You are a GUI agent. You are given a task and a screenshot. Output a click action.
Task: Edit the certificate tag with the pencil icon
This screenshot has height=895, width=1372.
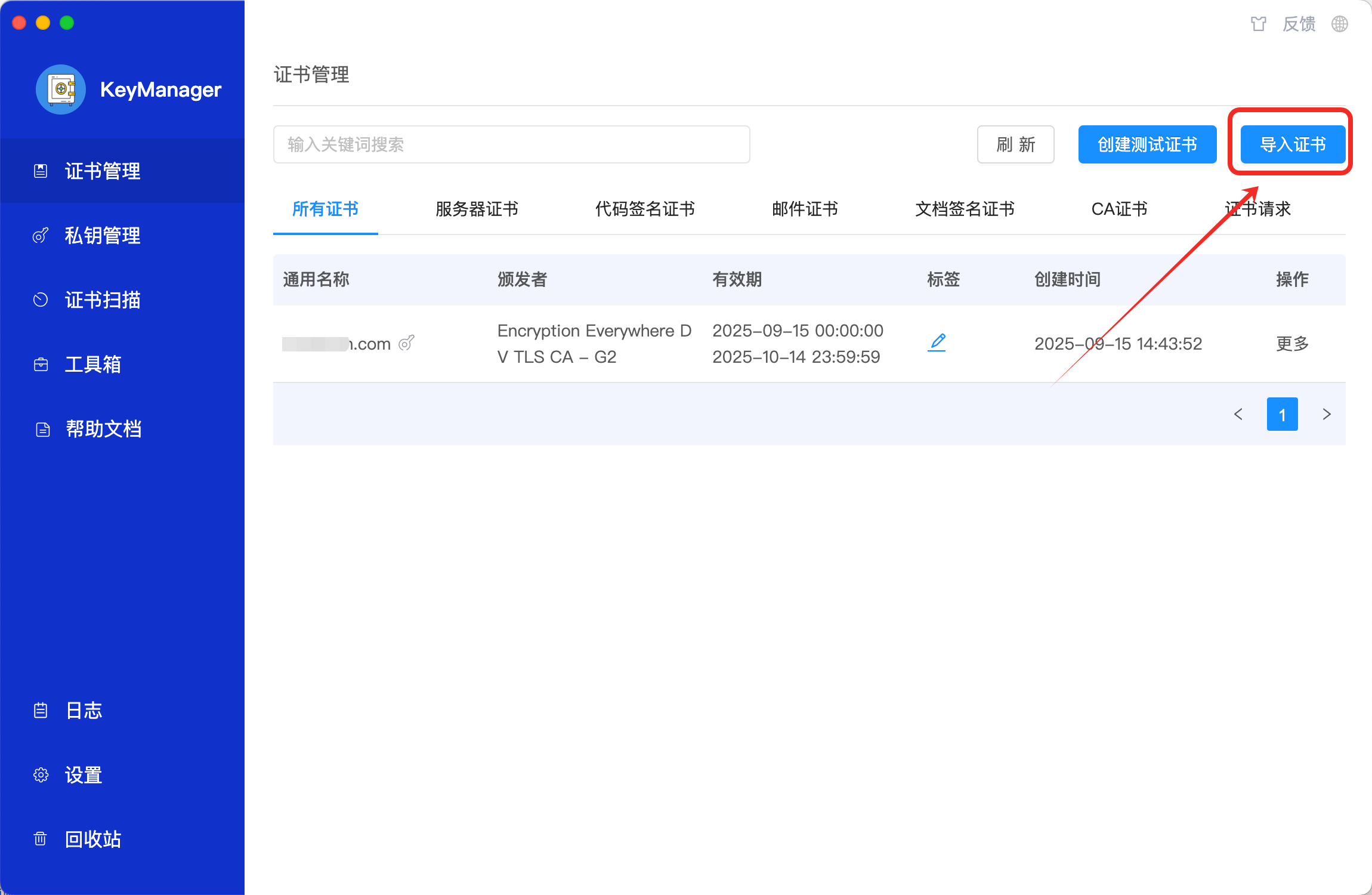click(x=937, y=342)
